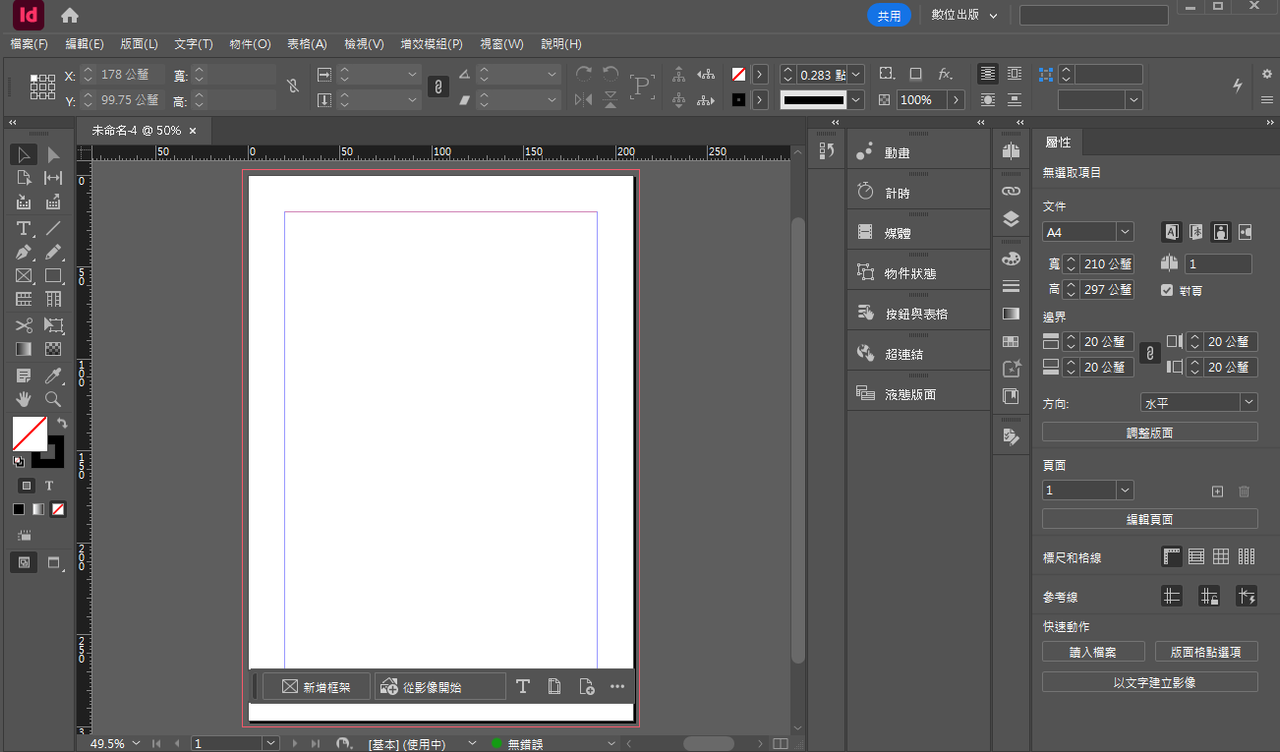Add a new page with the plus icon
Screen dimensions: 1280x752
[x=1217, y=491]
